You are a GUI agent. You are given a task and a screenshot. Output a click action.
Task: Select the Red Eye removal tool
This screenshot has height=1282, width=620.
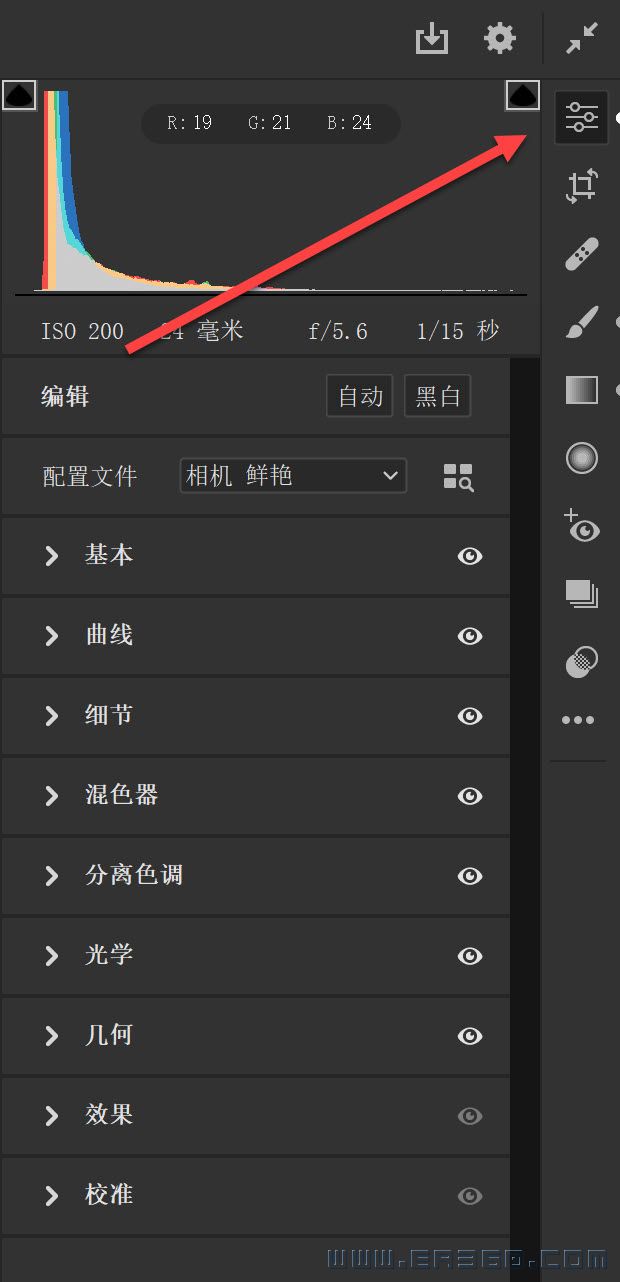pos(581,526)
